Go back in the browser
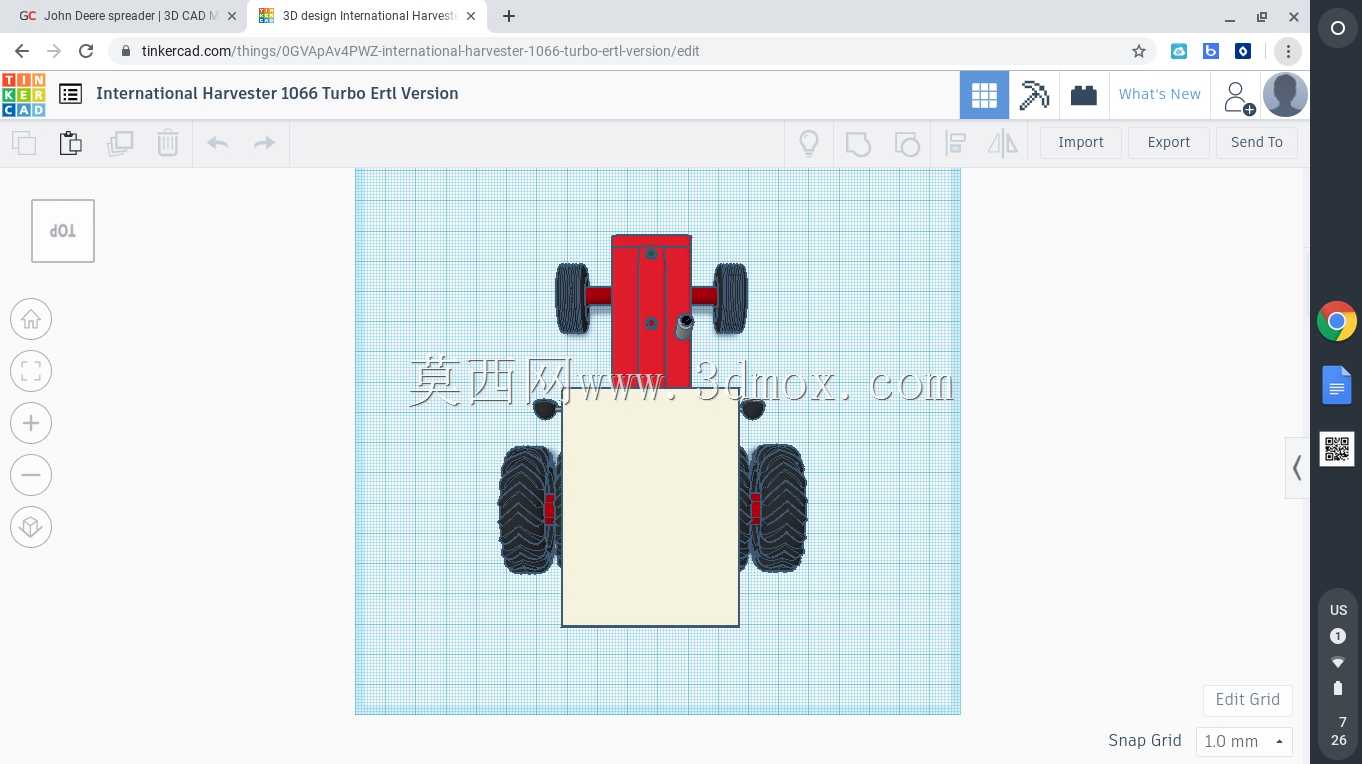Viewport: 1362px width, 764px height. [22, 51]
